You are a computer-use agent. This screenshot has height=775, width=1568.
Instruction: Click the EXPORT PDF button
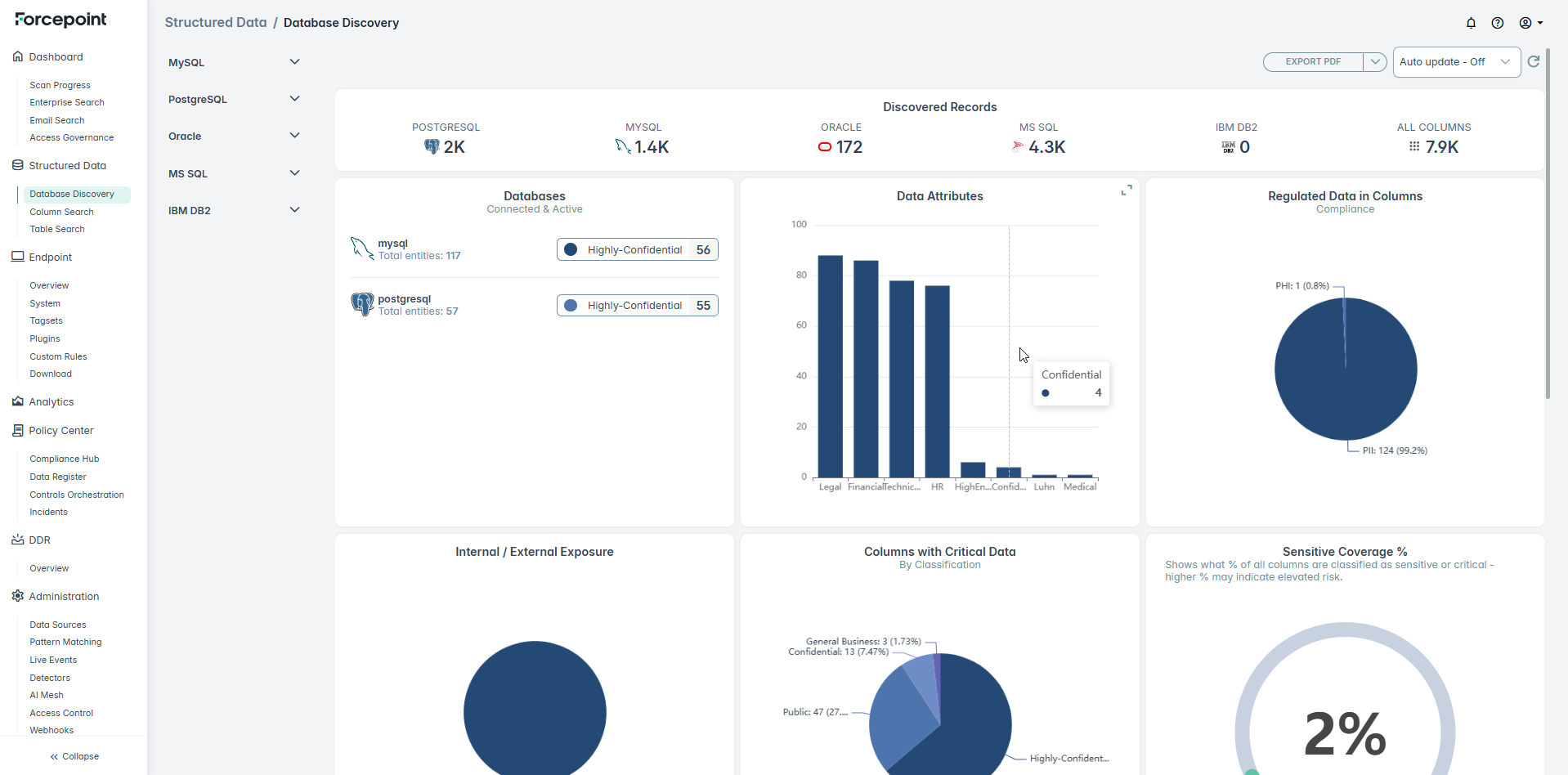click(x=1313, y=62)
